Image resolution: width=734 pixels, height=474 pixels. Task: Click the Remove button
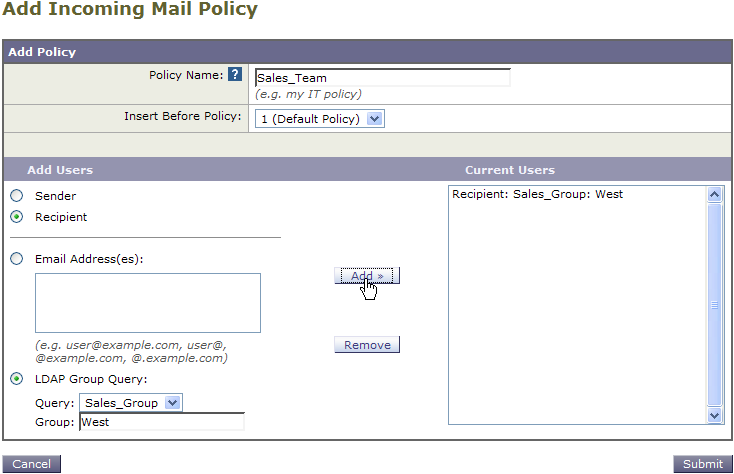367,345
